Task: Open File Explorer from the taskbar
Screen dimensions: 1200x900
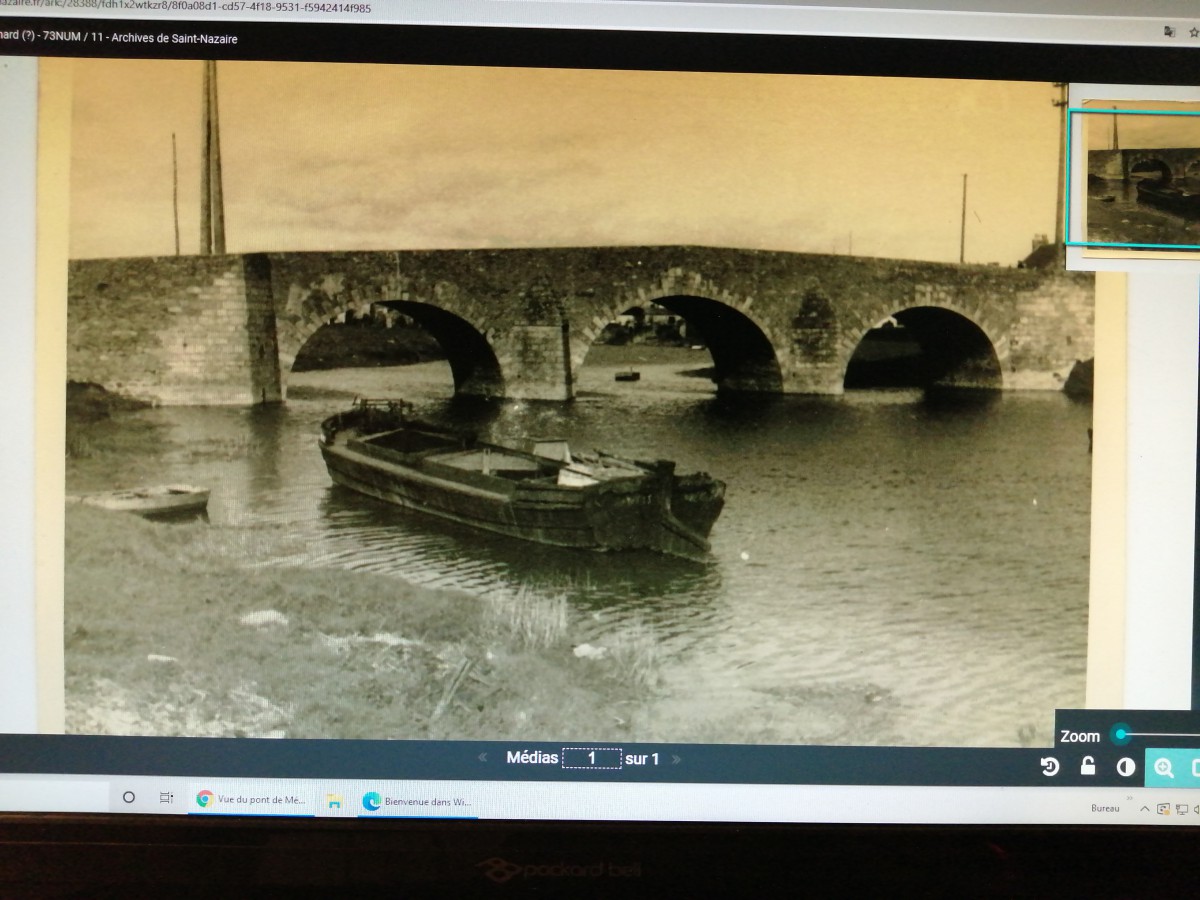Action: (x=334, y=801)
